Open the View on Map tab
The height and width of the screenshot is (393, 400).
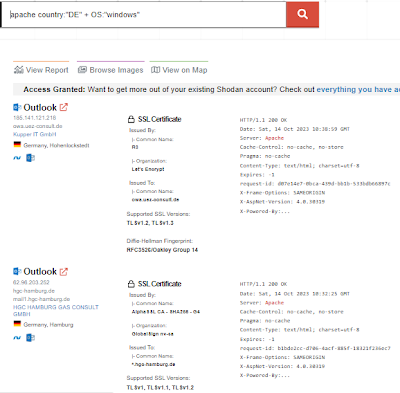pos(179,70)
